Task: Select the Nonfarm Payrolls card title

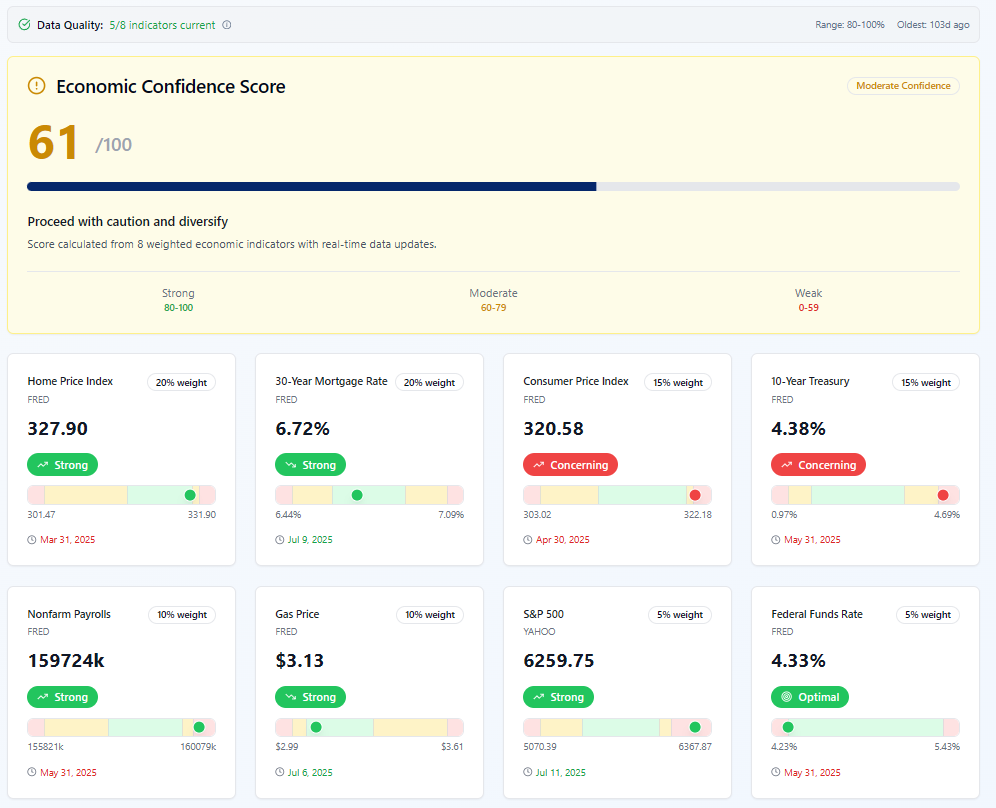Action: coord(69,614)
